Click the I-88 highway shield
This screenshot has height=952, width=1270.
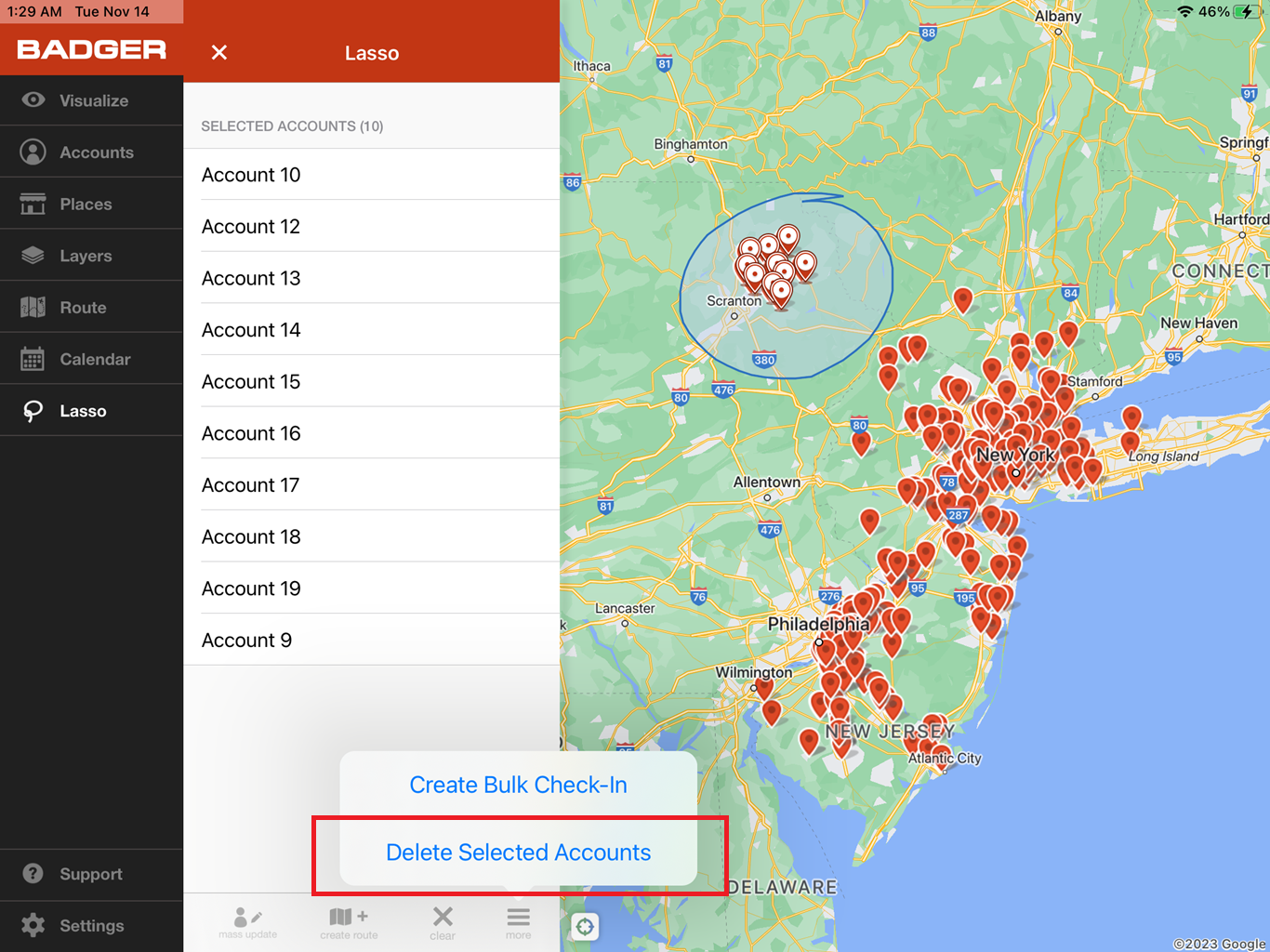coord(928,33)
